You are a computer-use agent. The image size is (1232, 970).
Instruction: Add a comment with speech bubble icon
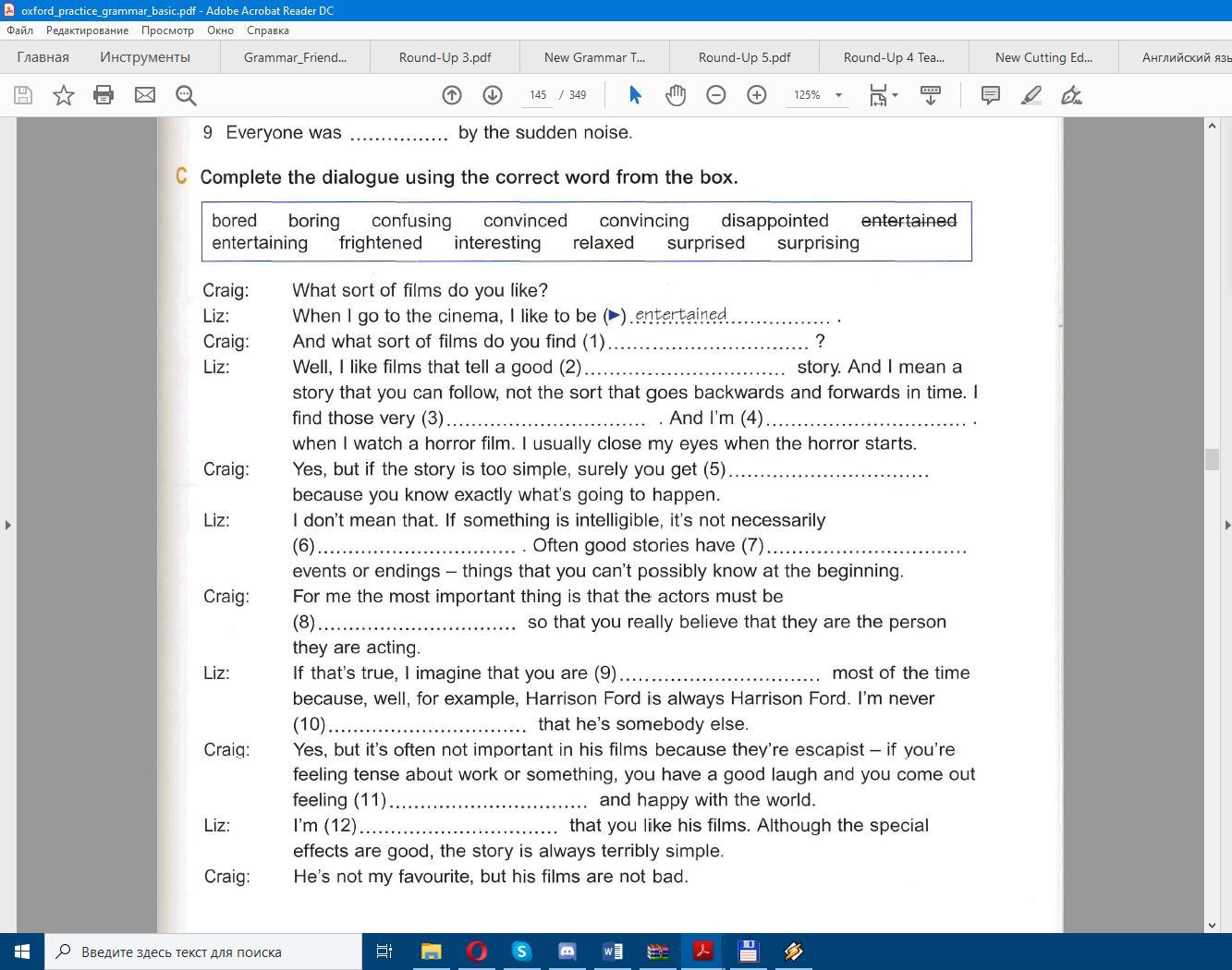tap(991, 95)
